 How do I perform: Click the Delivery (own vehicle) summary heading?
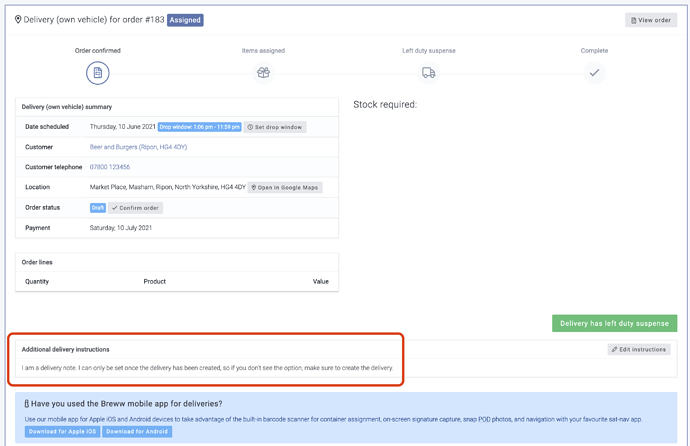pos(67,107)
